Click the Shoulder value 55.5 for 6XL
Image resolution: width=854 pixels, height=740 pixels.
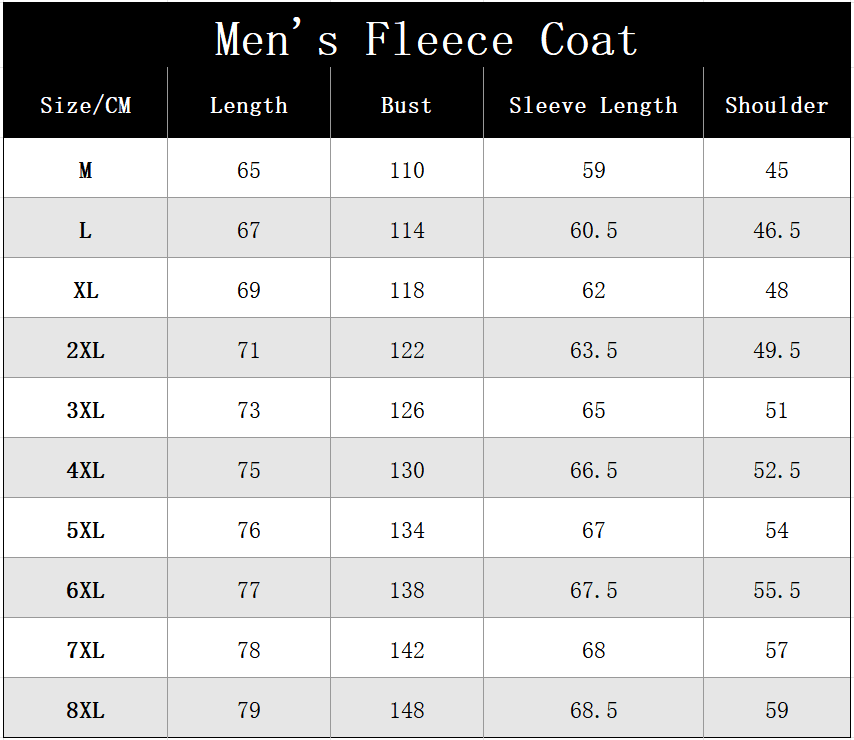click(776, 591)
